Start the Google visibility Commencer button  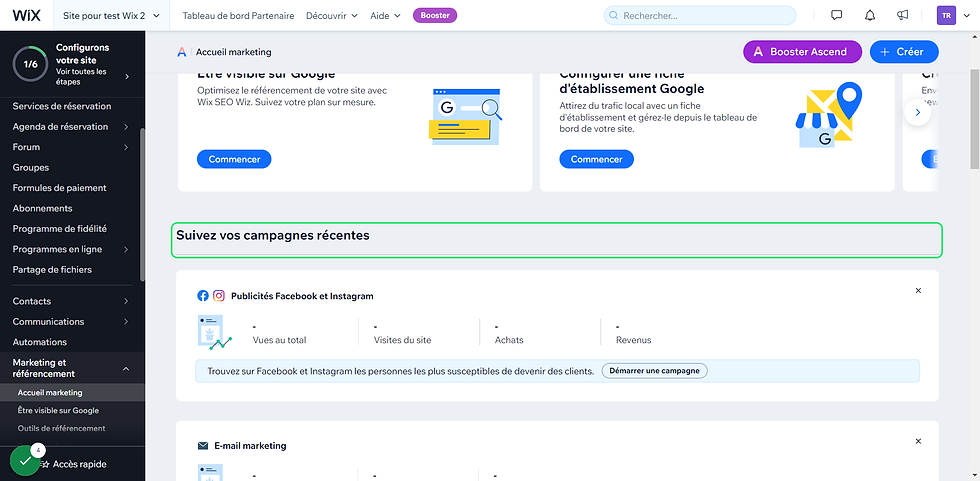[234, 159]
